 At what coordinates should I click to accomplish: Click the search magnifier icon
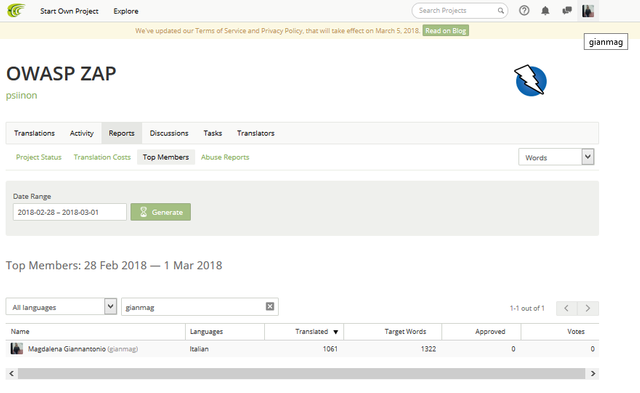pyautogui.click(x=500, y=11)
